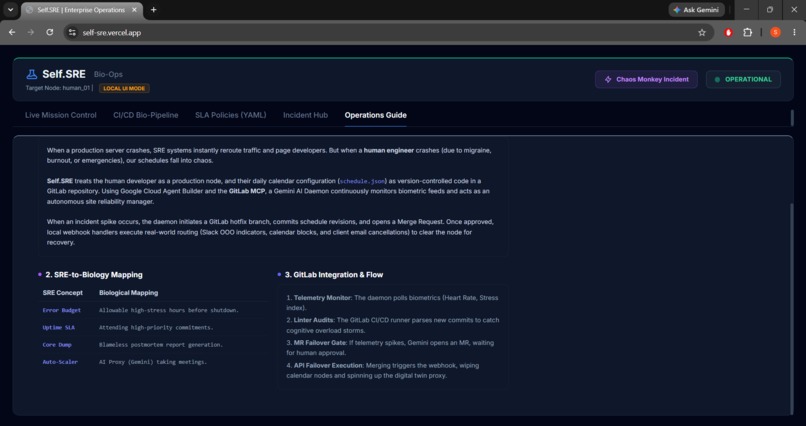The image size is (806, 426).
Task: Trigger the Chaos Monkey Incident button
Action: pyautogui.click(x=646, y=80)
